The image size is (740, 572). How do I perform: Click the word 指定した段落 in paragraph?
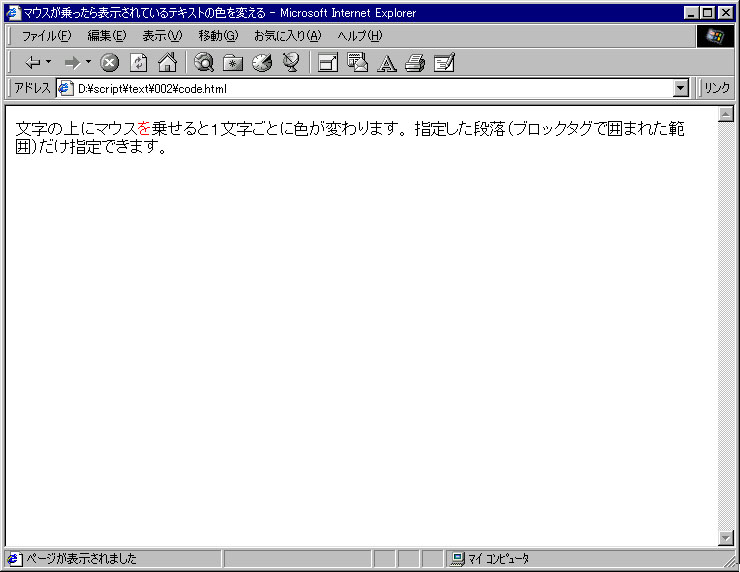[x=460, y=128]
